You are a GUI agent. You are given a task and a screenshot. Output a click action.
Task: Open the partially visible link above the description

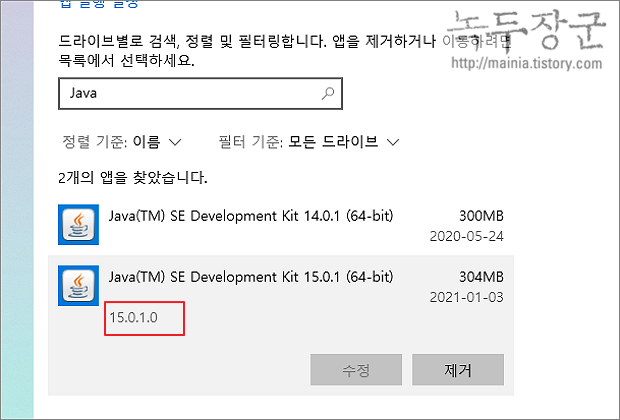99,4
